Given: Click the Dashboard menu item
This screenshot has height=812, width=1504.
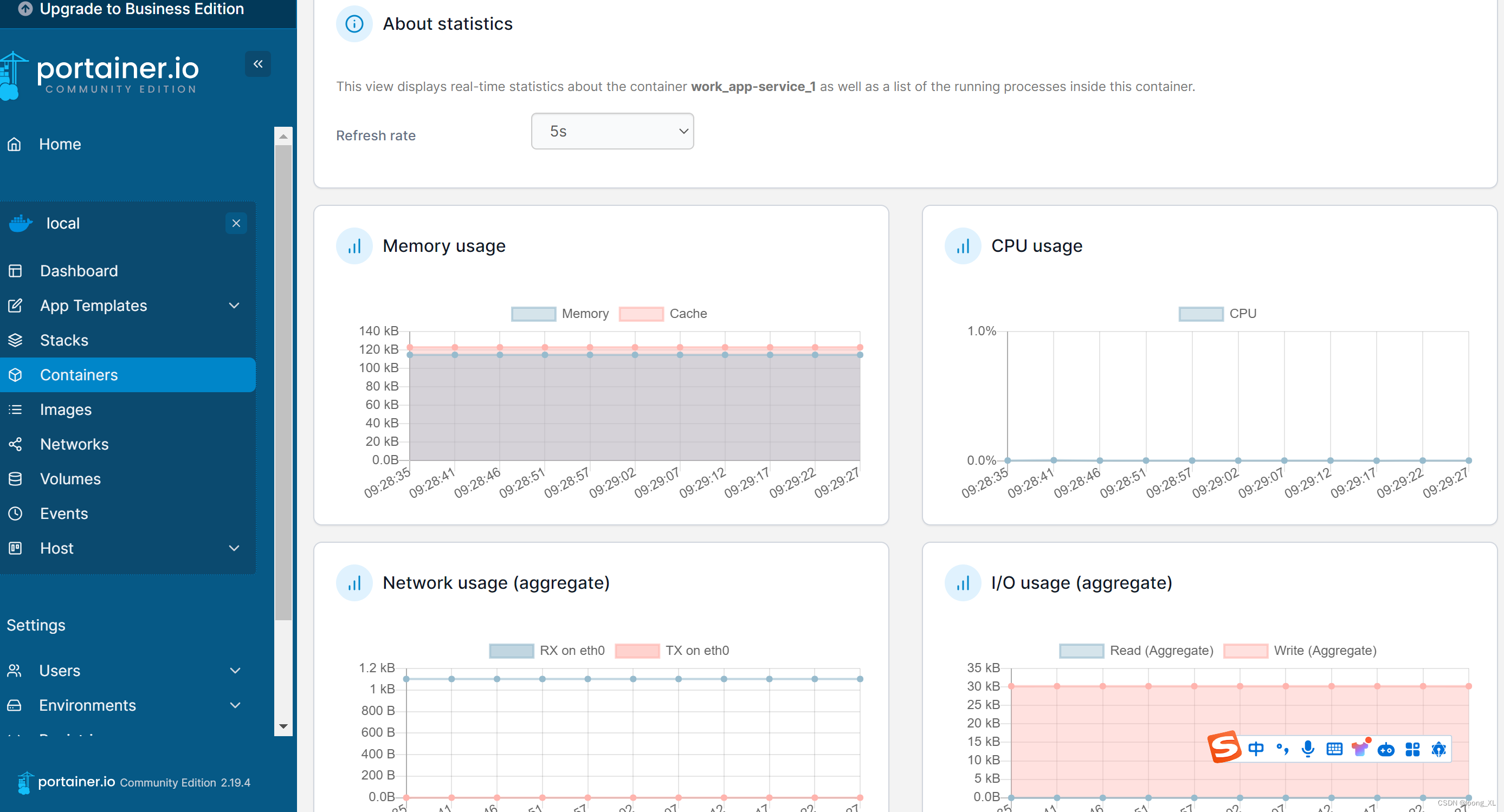Looking at the screenshot, I should click(78, 270).
